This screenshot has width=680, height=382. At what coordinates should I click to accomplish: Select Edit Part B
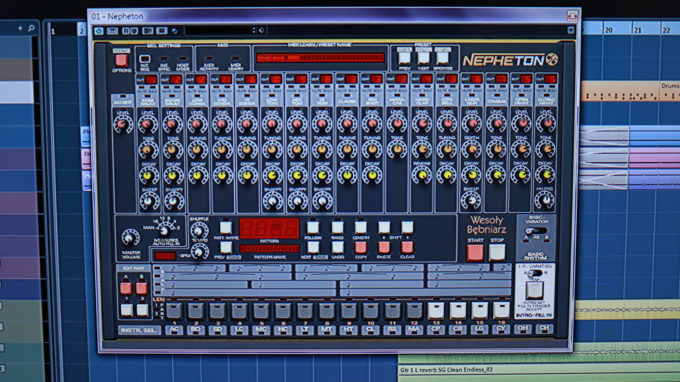[142, 288]
